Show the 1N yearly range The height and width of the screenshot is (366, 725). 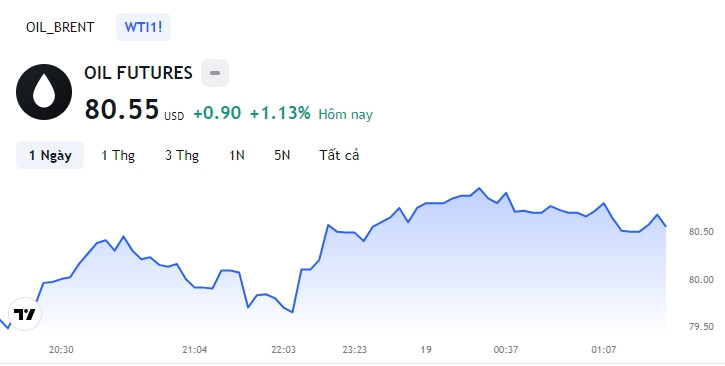tap(237, 155)
